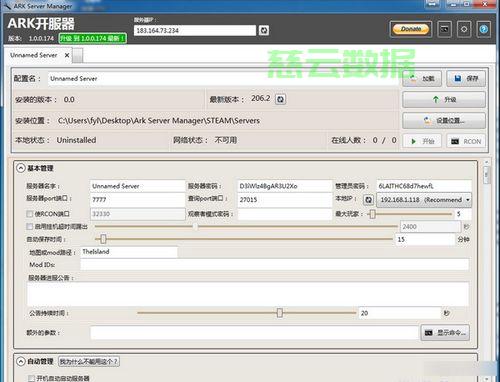Image resolution: width=500 pixels, height=382 pixels.
Task: Click the save button with floppy icon
Action: [466, 79]
